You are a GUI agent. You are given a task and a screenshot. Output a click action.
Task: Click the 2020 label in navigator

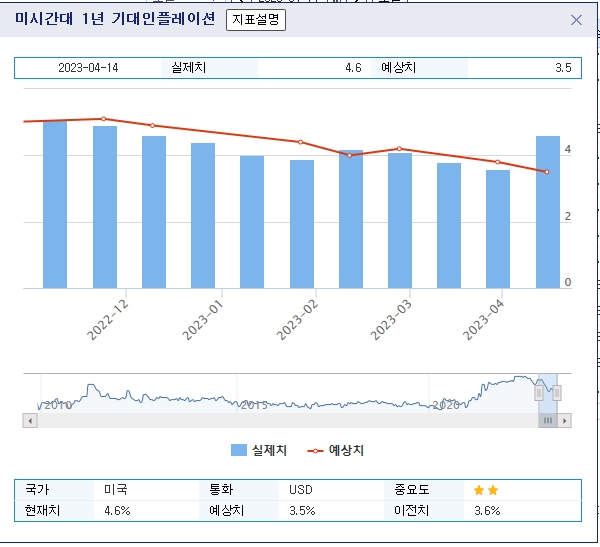(446, 405)
